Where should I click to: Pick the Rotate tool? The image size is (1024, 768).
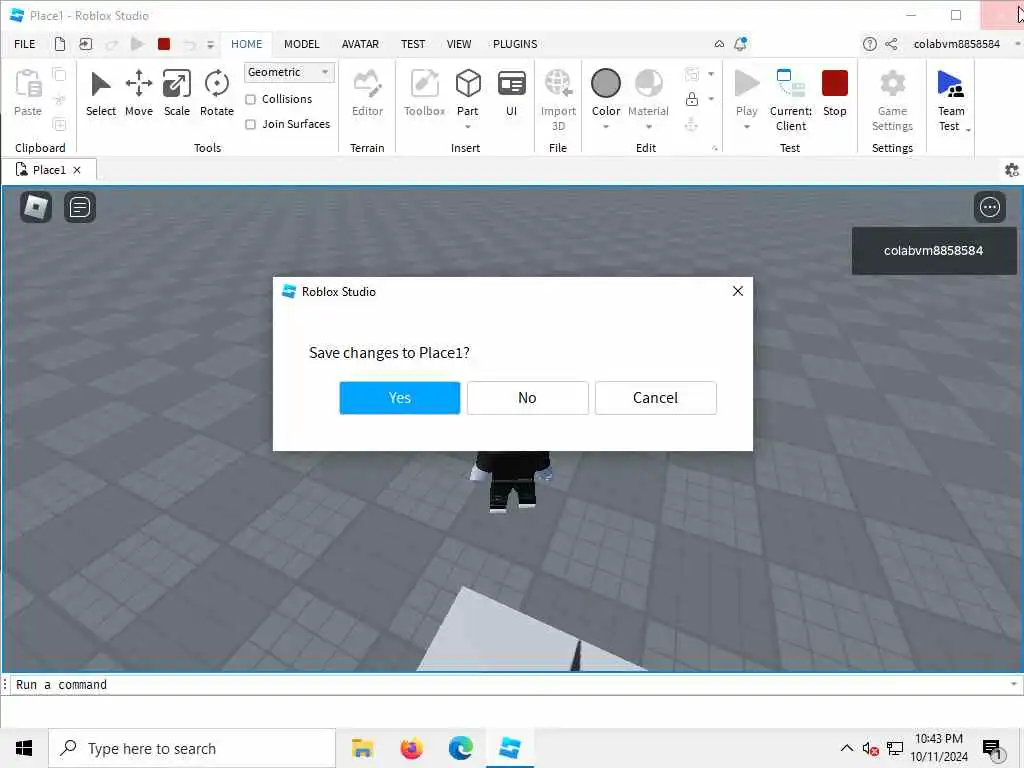tap(216, 93)
